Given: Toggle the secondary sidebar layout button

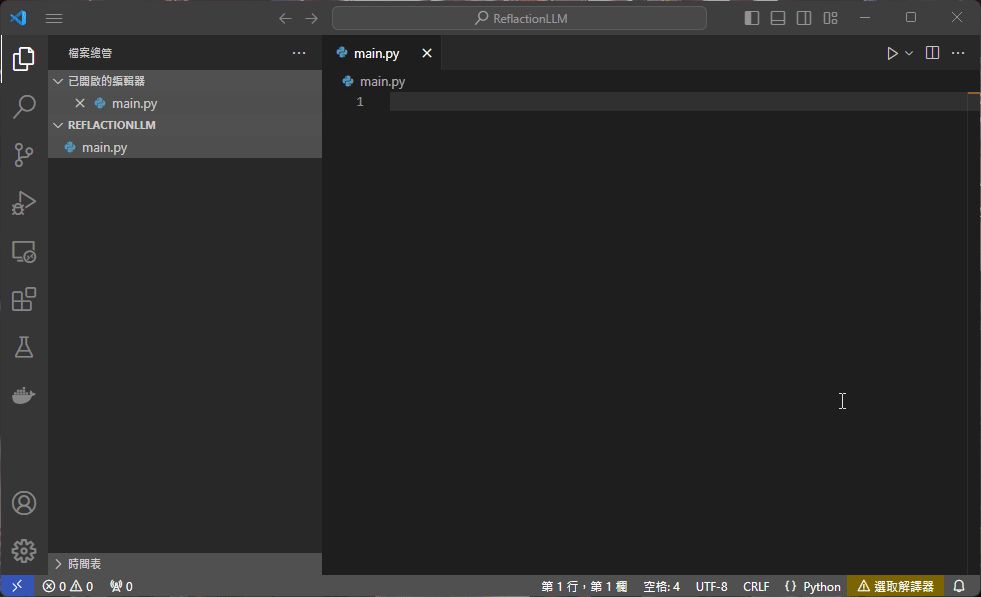Looking at the screenshot, I should pos(804,18).
